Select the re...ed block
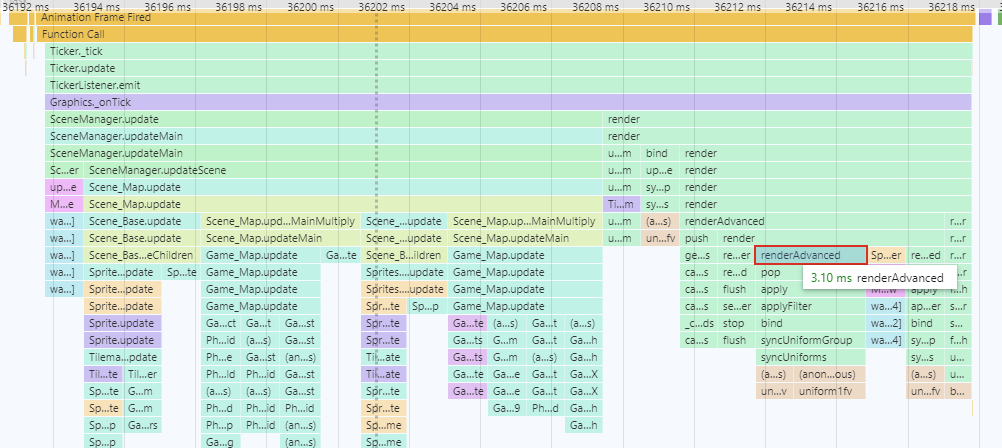 [925, 255]
